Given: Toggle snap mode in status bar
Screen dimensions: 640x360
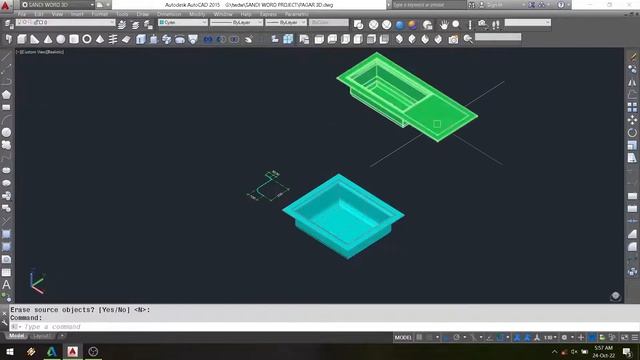Looking at the screenshot, I should click(x=429, y=337).
